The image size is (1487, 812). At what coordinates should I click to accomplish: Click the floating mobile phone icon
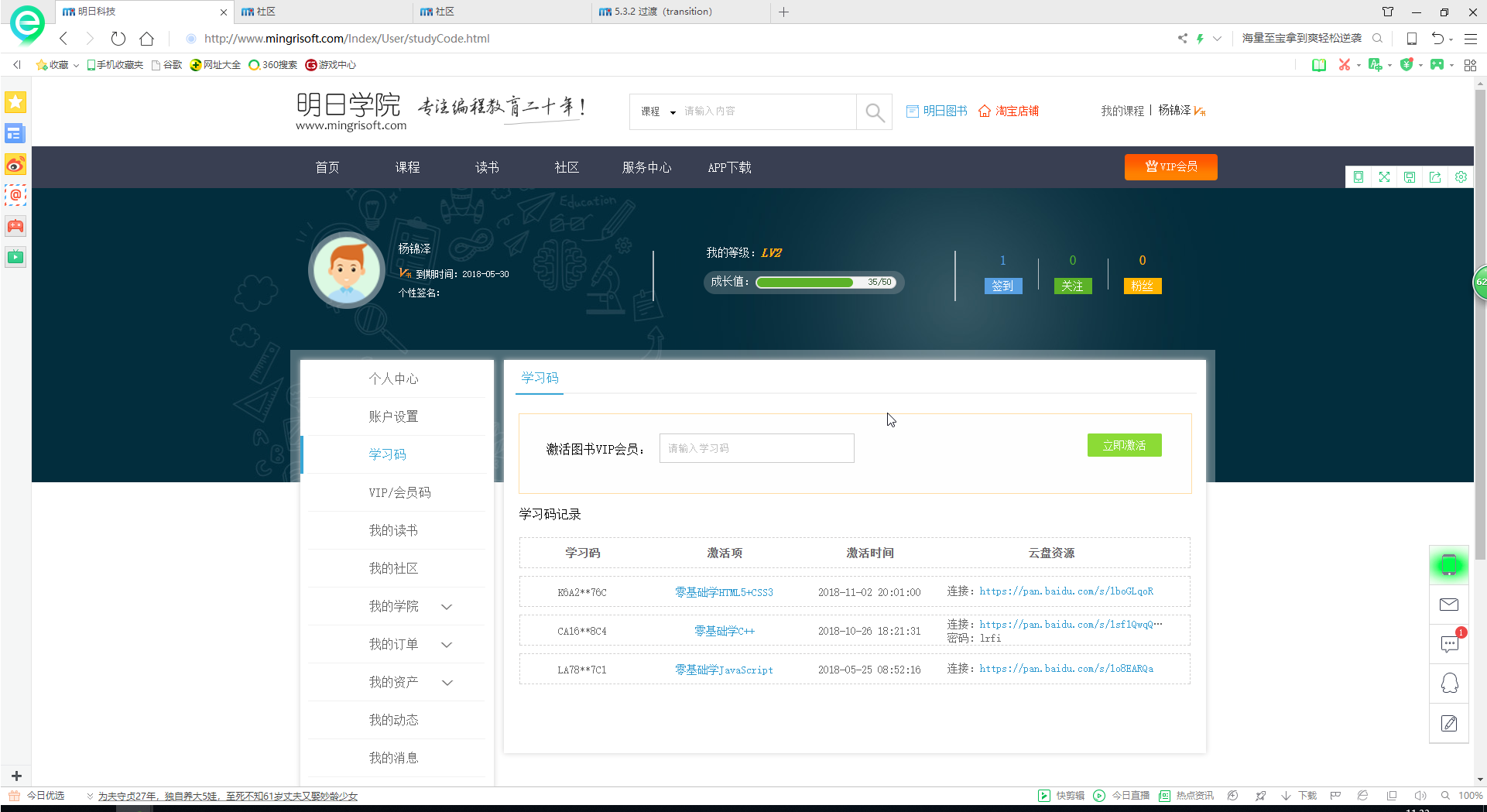click(x=1449, y=565)
